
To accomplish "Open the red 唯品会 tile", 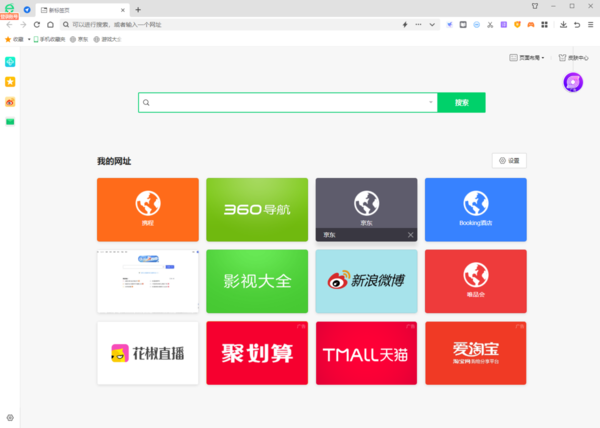I will coord(476,282).
